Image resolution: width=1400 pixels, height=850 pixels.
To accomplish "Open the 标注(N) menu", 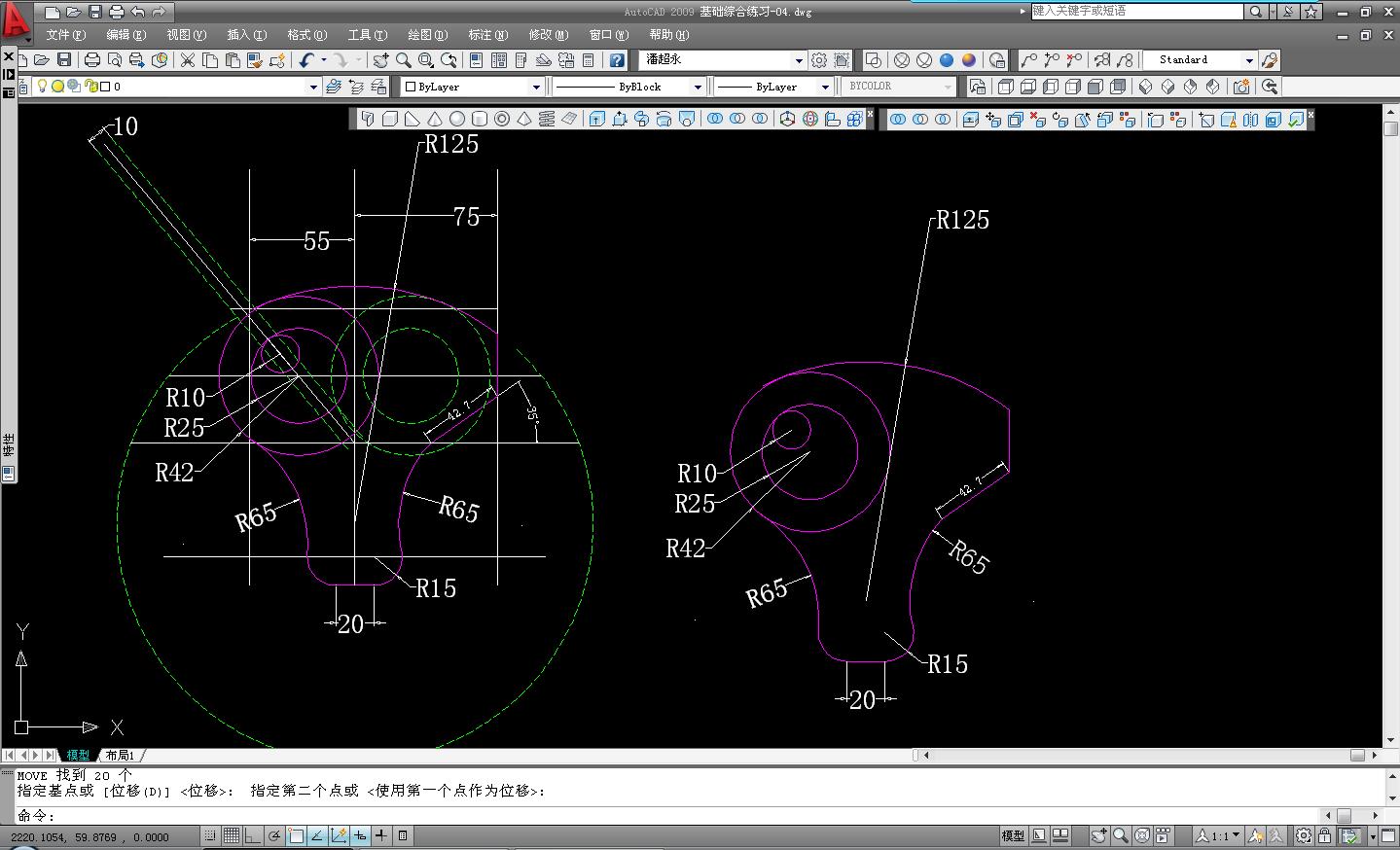I will pyautogui.click(x=488, y=35).
